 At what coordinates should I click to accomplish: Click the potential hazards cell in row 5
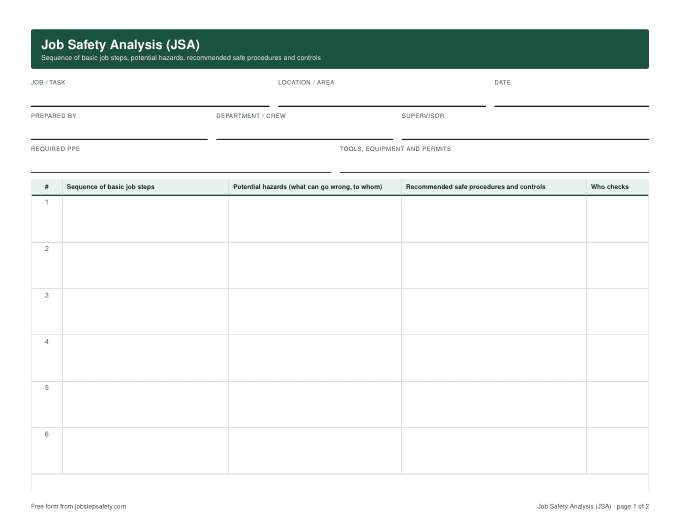(315, 405)
